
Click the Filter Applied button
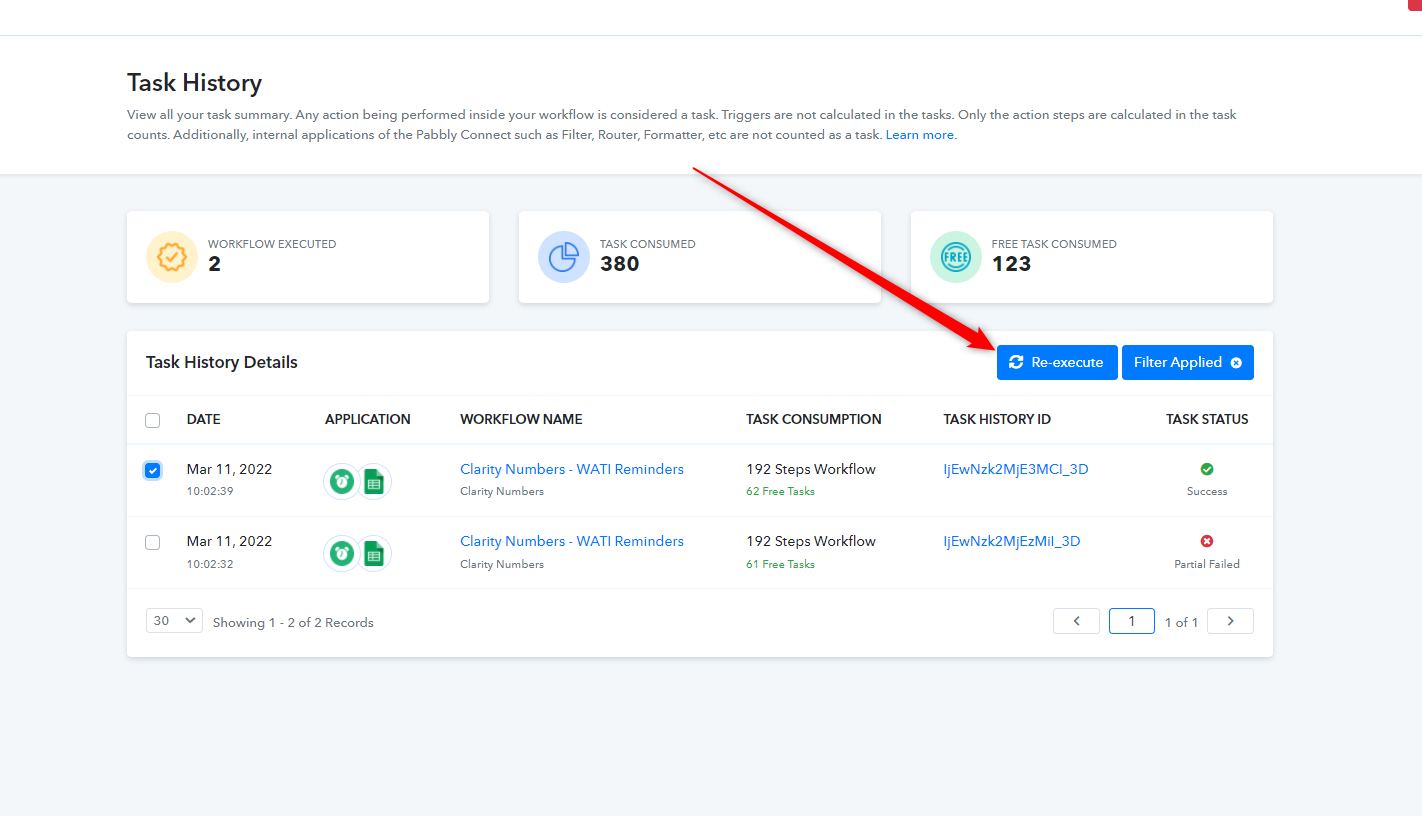click(1188, 362)
